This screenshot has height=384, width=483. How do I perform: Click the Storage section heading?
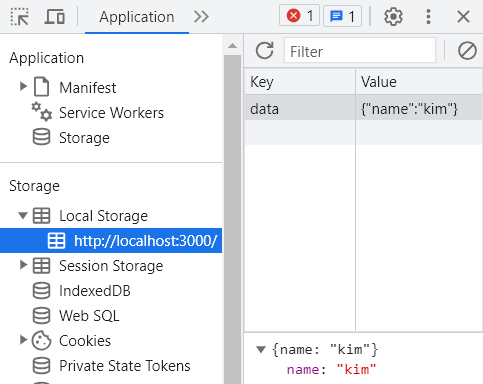click(x=34, y=186)
